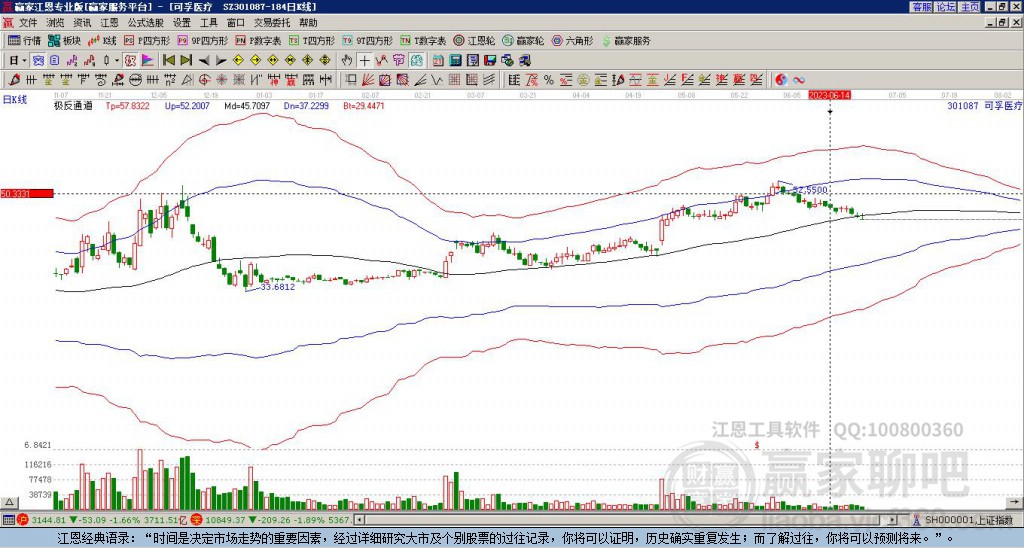Click the 301087 可孚医疗 stock label
Image resolution: width=1024 pixels, height=548 pixels.
pos(985,105)
